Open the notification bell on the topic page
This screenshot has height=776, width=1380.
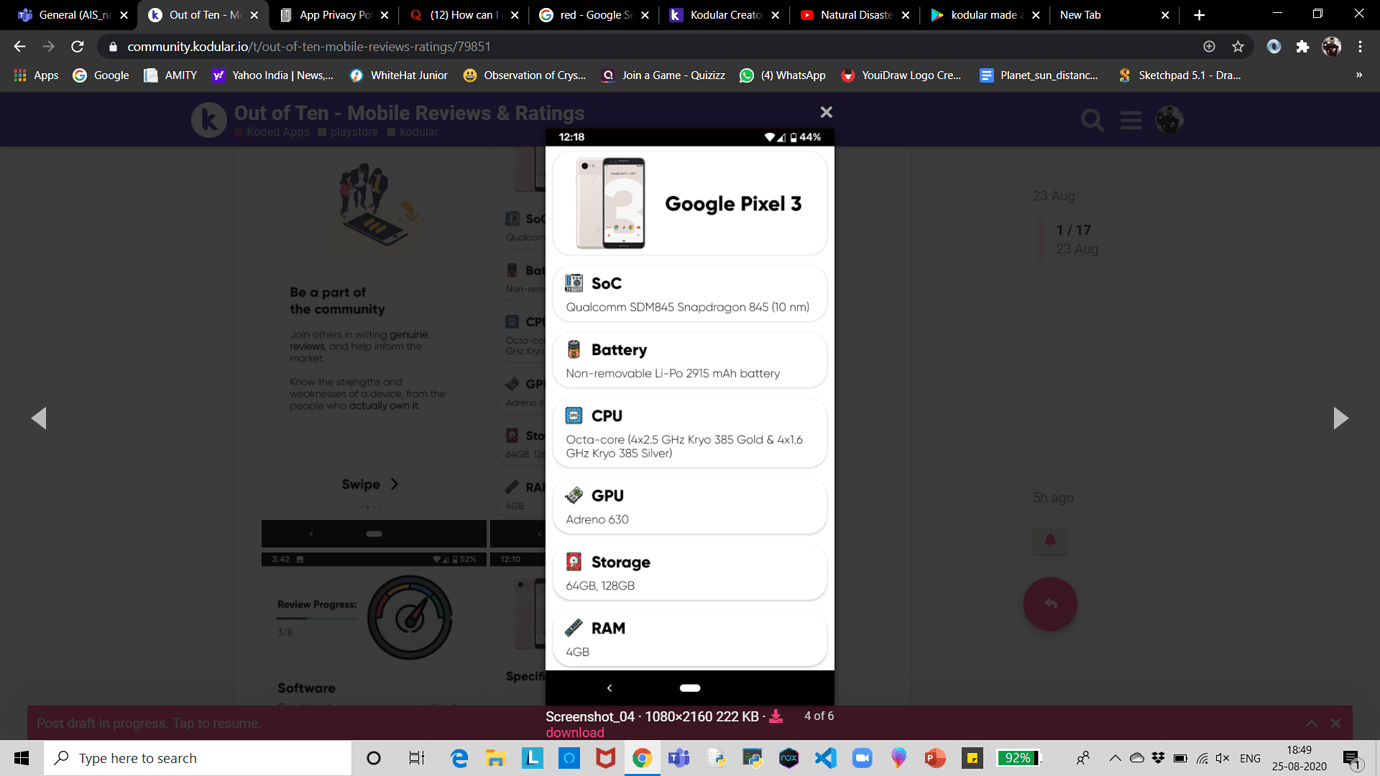(1050, 540)
